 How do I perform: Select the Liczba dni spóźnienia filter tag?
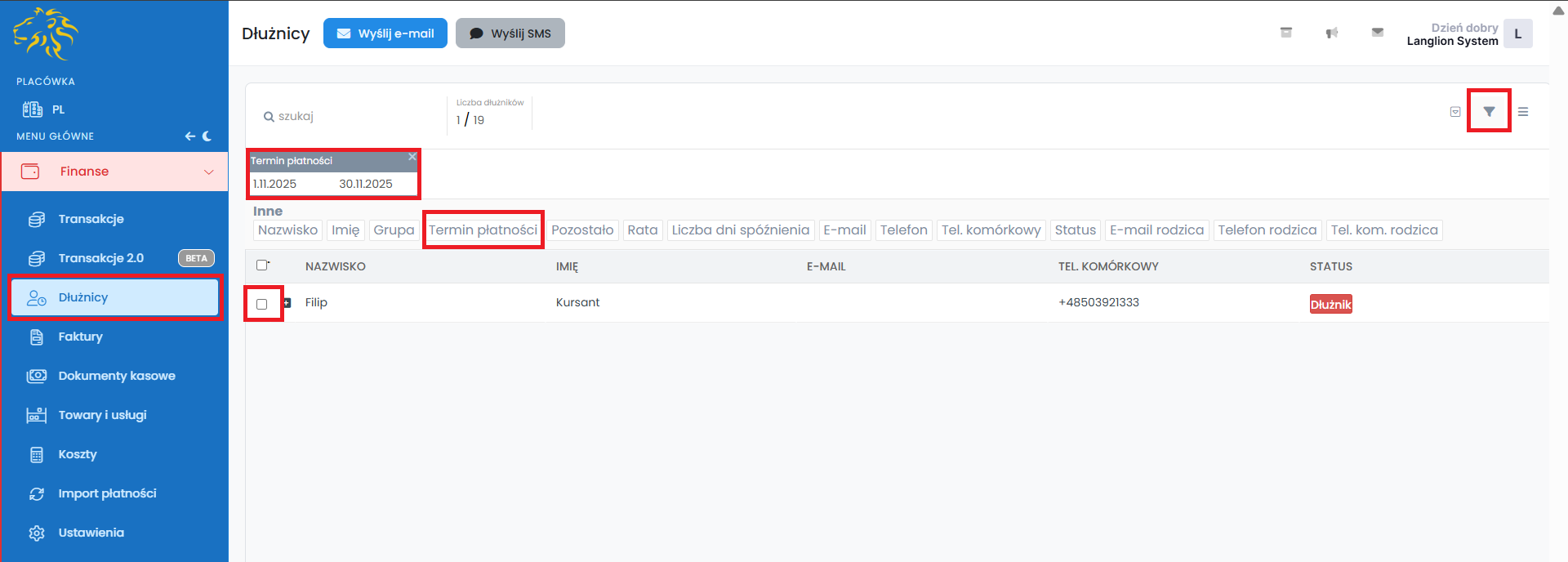pos(740,230)
